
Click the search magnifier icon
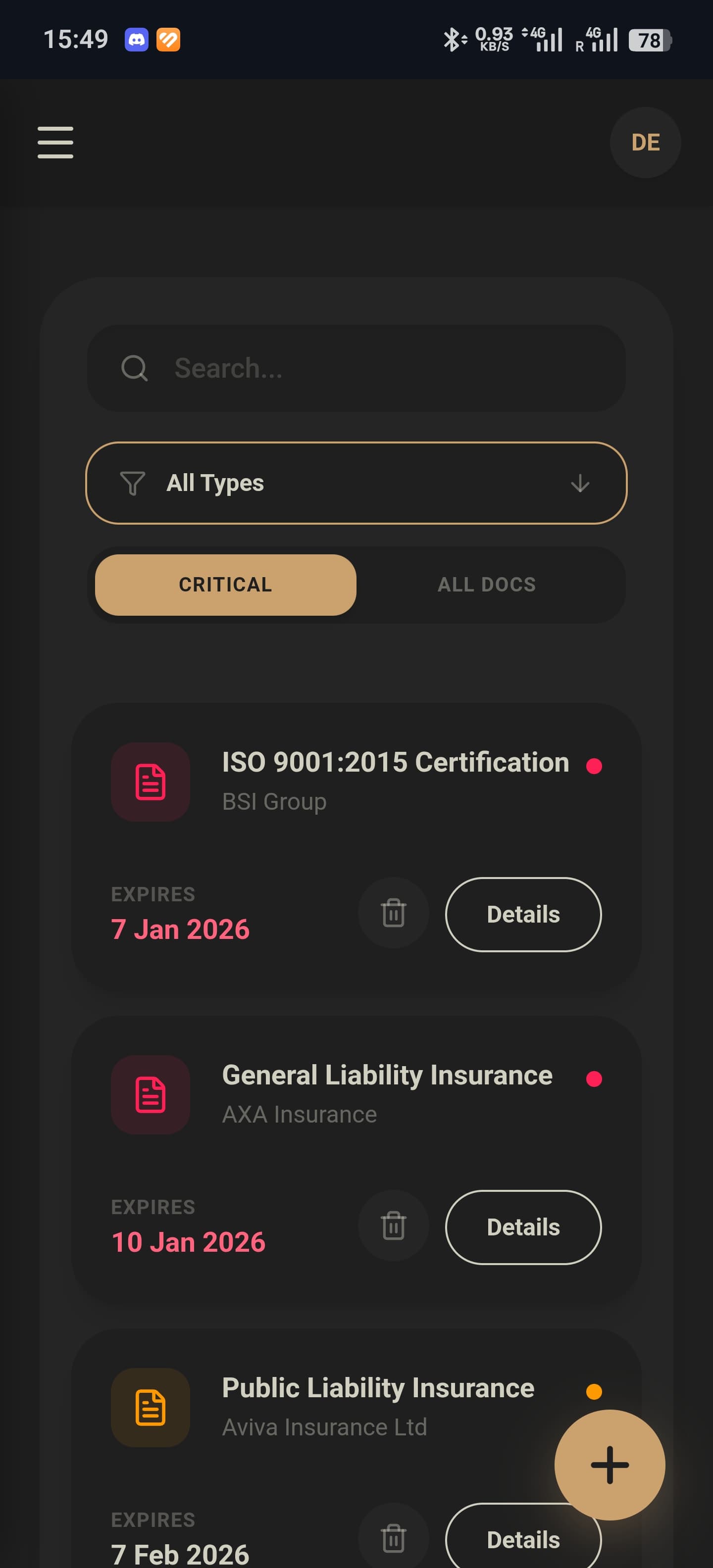click(134, 368)
